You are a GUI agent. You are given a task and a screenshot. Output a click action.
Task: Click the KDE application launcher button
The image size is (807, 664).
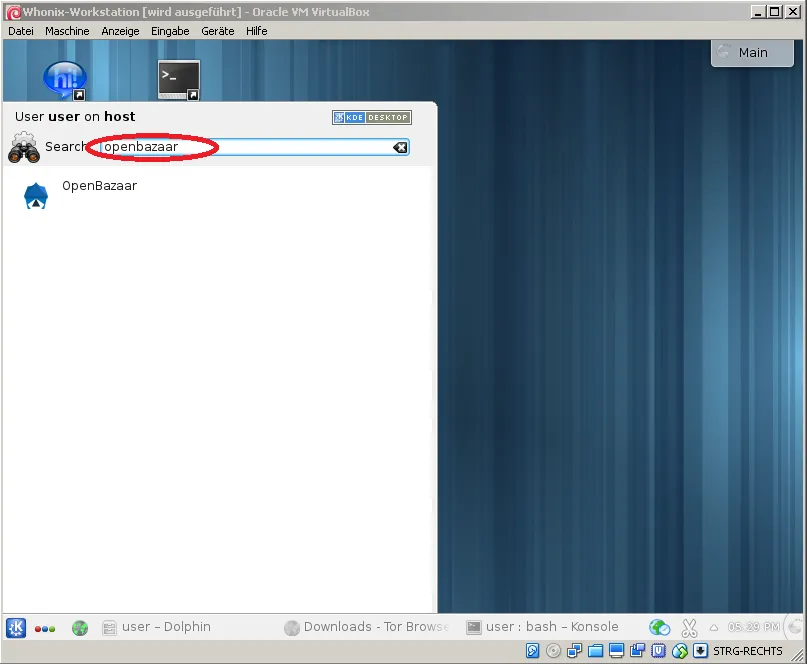[16, 627]
